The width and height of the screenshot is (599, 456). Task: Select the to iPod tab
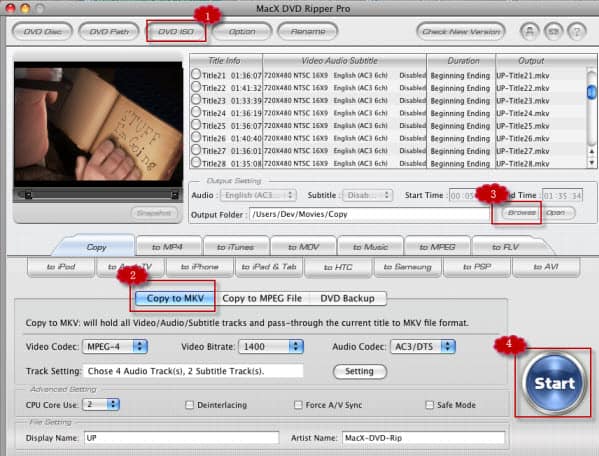point(61,267)
